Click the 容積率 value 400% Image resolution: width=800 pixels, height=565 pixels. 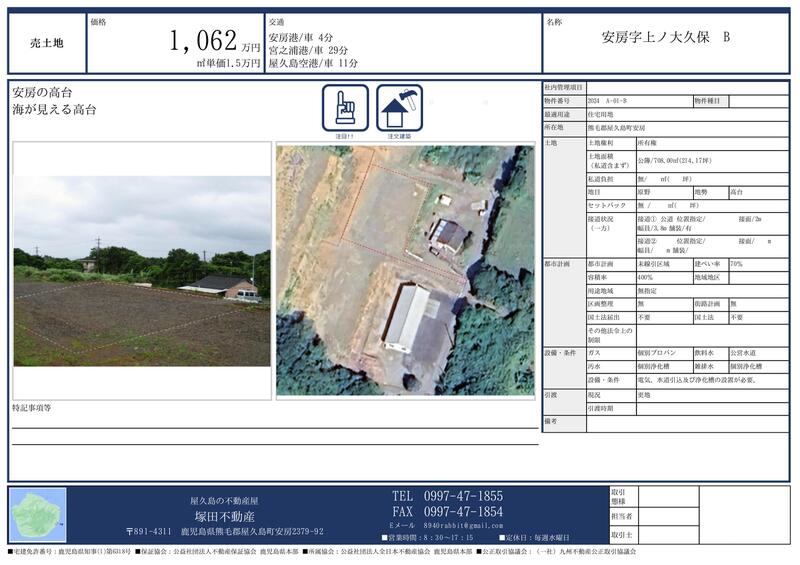646,277
